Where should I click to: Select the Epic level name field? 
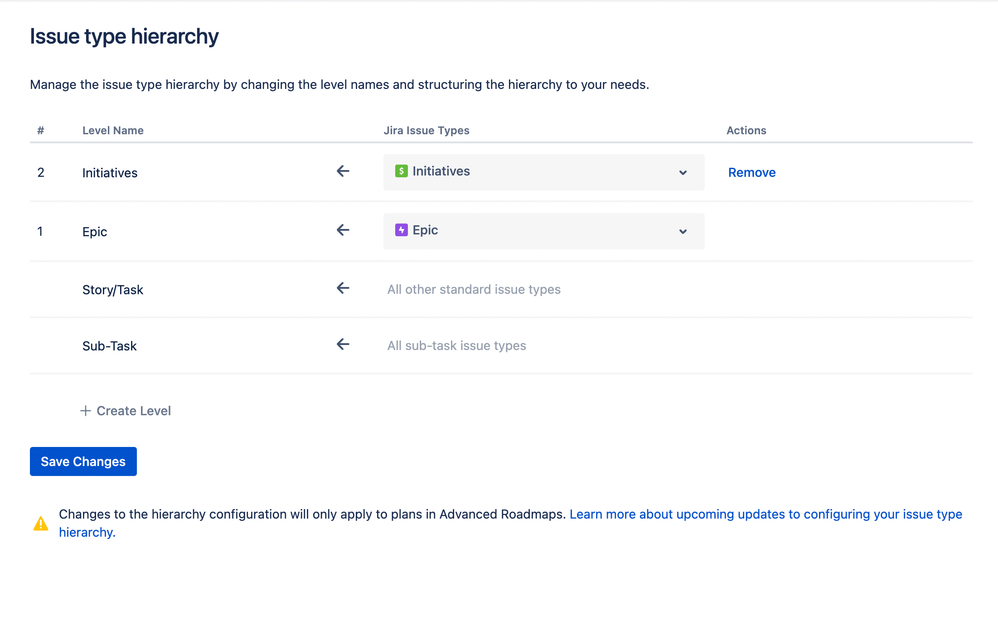(95, 232)
